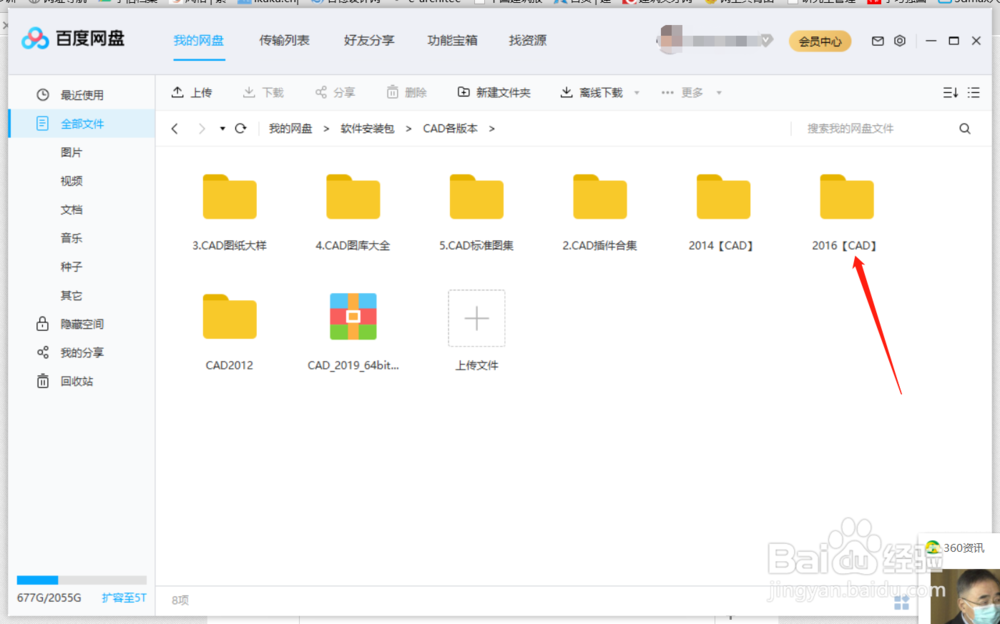Switch to the 找资源 tab
Image resolution: width=1000 pixels, height=624 pixels.
coord(527,40)
